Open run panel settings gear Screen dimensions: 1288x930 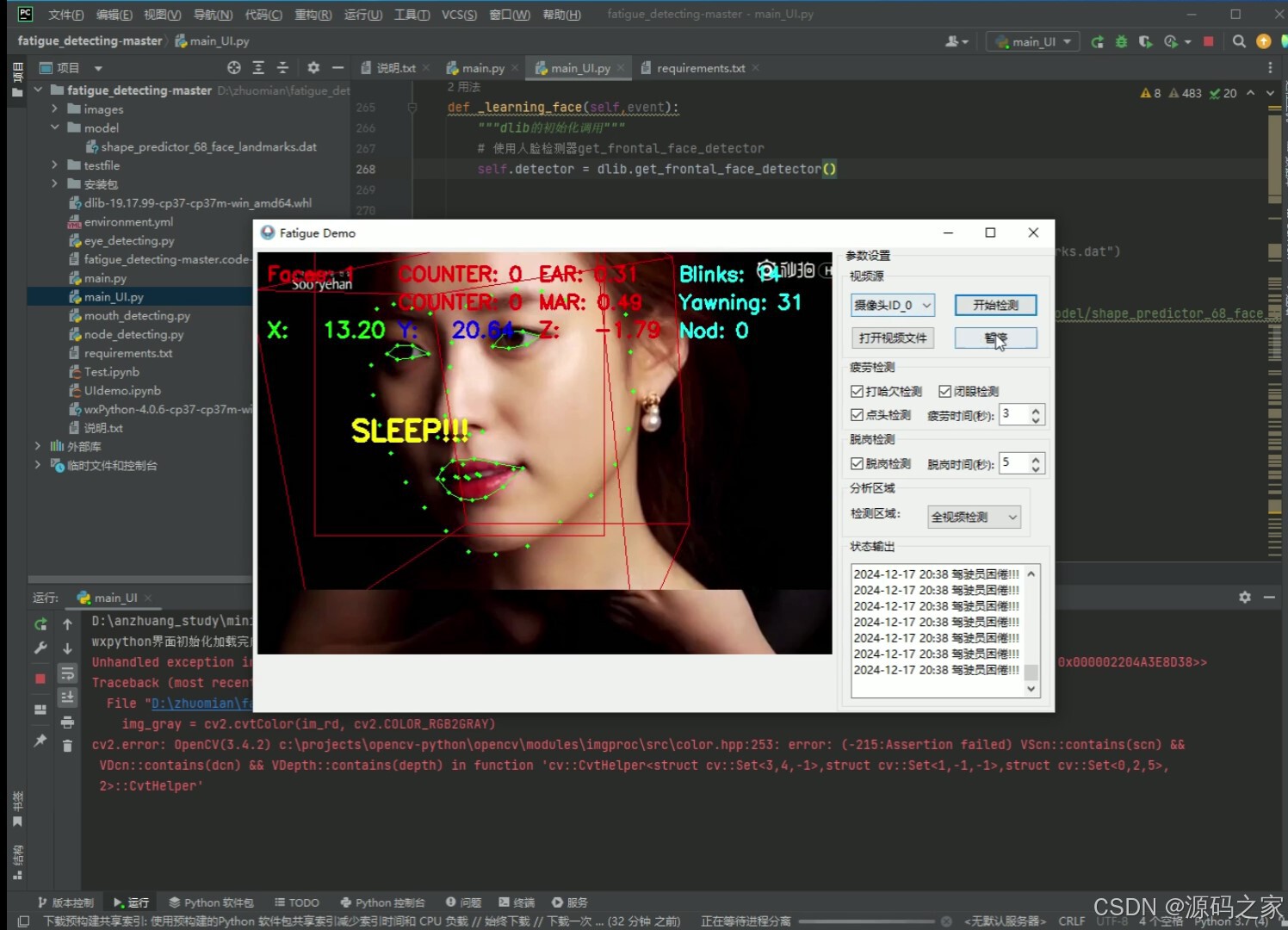(x=1245, y=597)
